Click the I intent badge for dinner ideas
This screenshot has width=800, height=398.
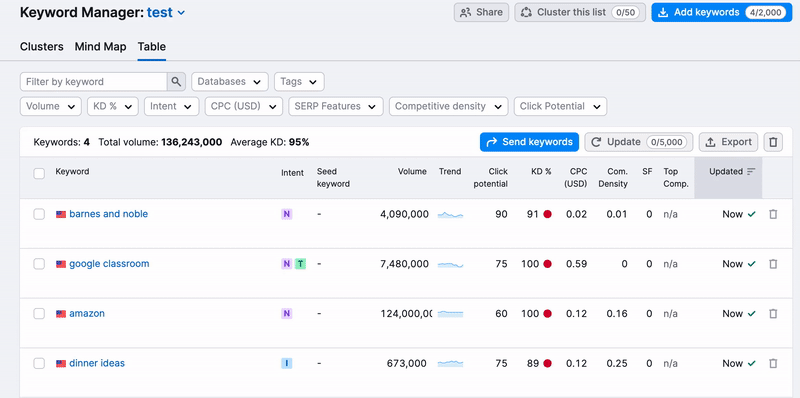[287, 363]
